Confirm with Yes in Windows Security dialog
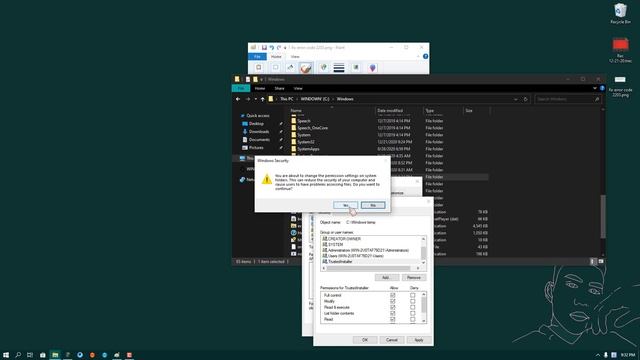The height and width of the screenshot is (360, 640). tap(345, 205)
